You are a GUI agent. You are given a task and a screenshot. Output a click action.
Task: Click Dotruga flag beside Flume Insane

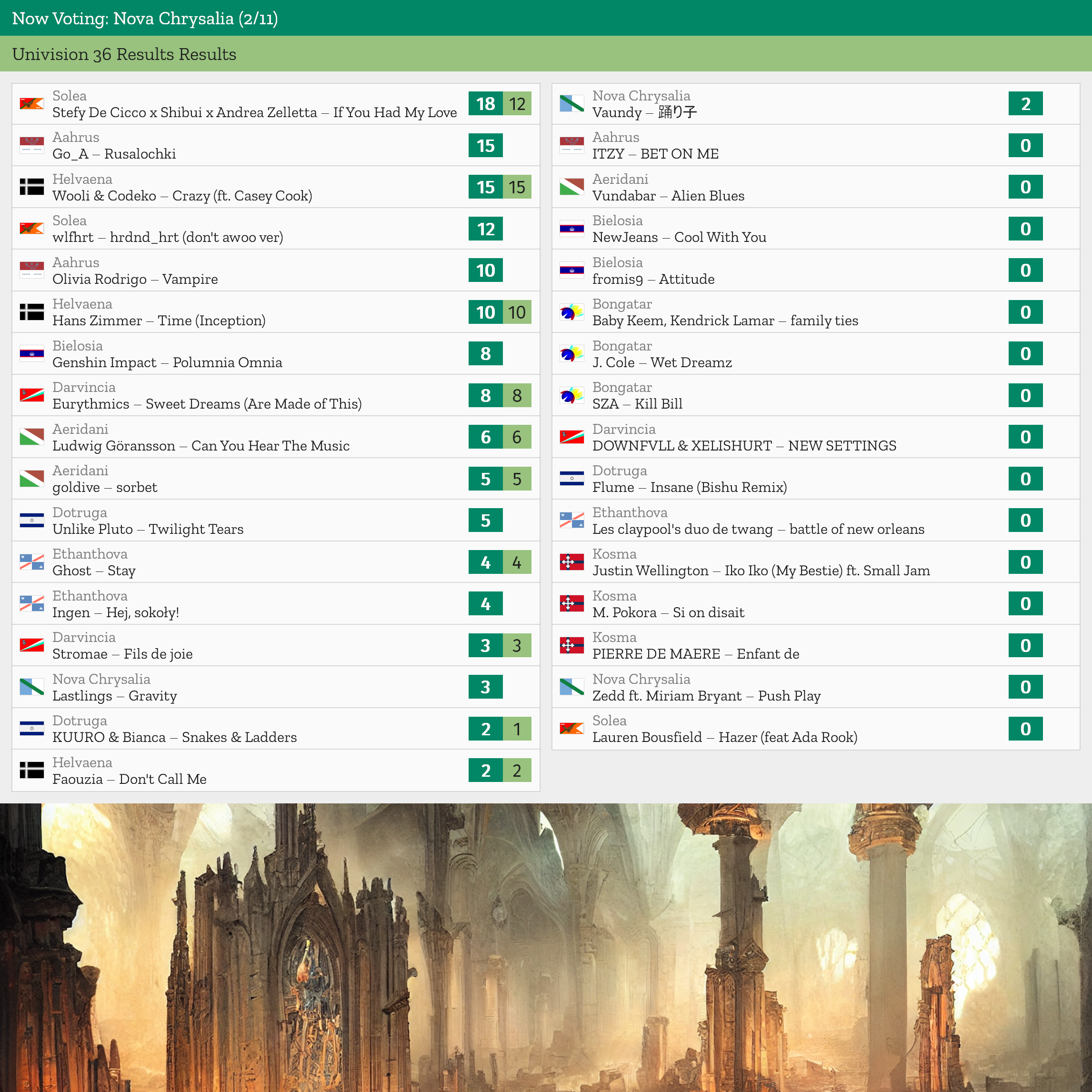point(571,479)
